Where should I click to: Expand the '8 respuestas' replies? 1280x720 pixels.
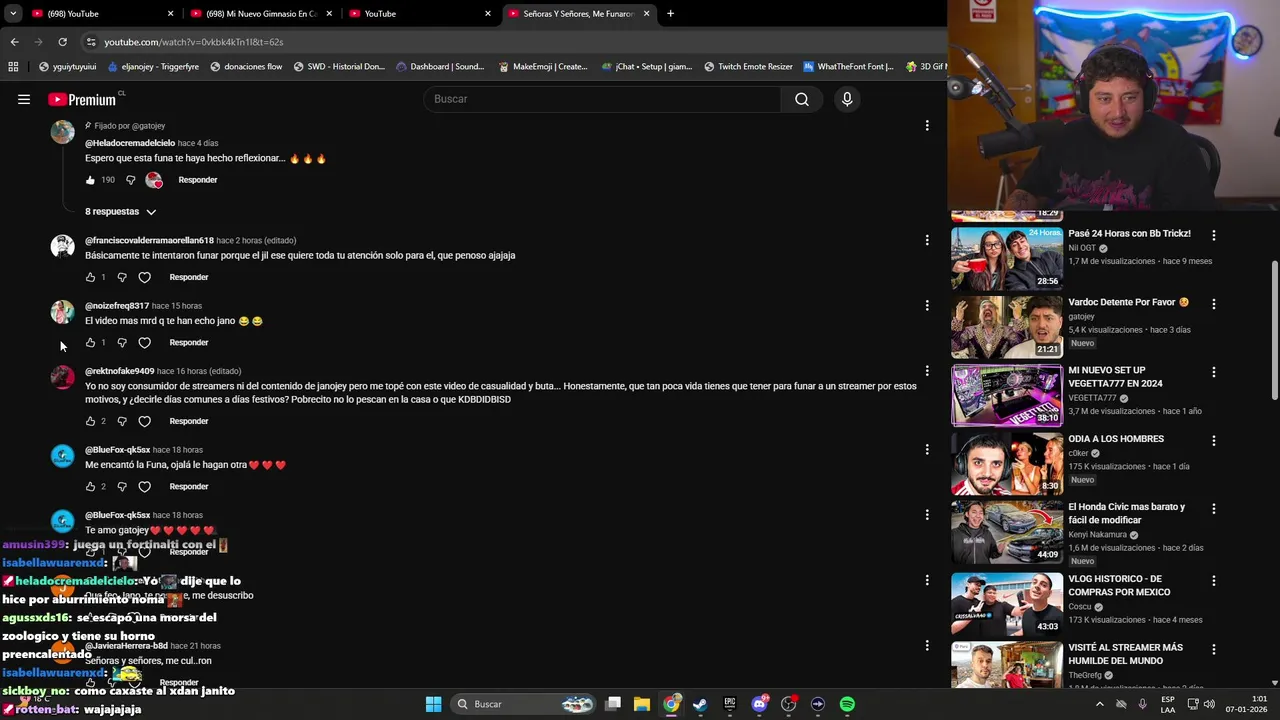click(x=120, y=211)
